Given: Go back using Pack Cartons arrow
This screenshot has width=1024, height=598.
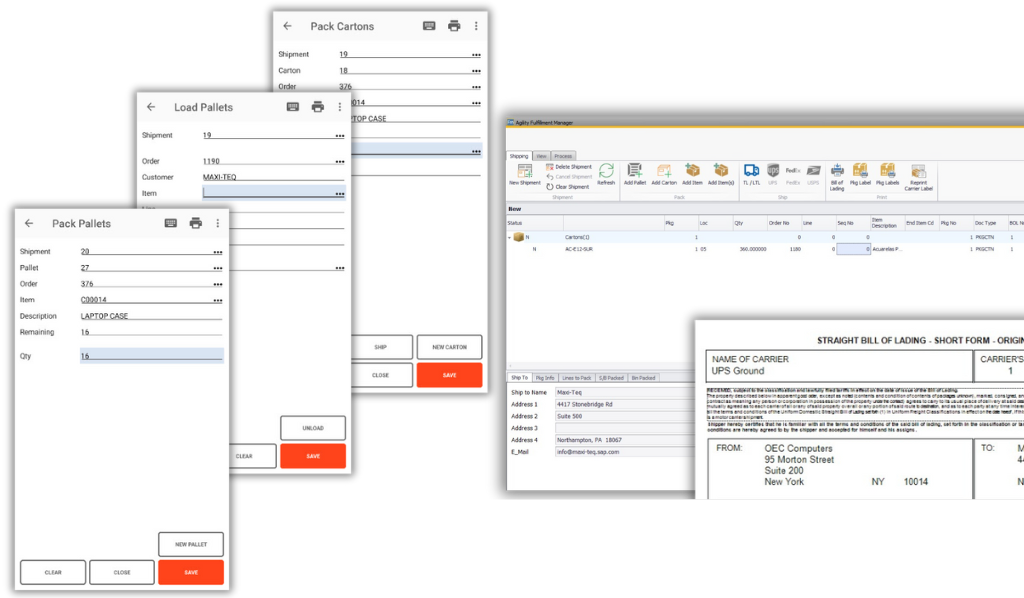Looking at the screenshot, I should 288,26.
